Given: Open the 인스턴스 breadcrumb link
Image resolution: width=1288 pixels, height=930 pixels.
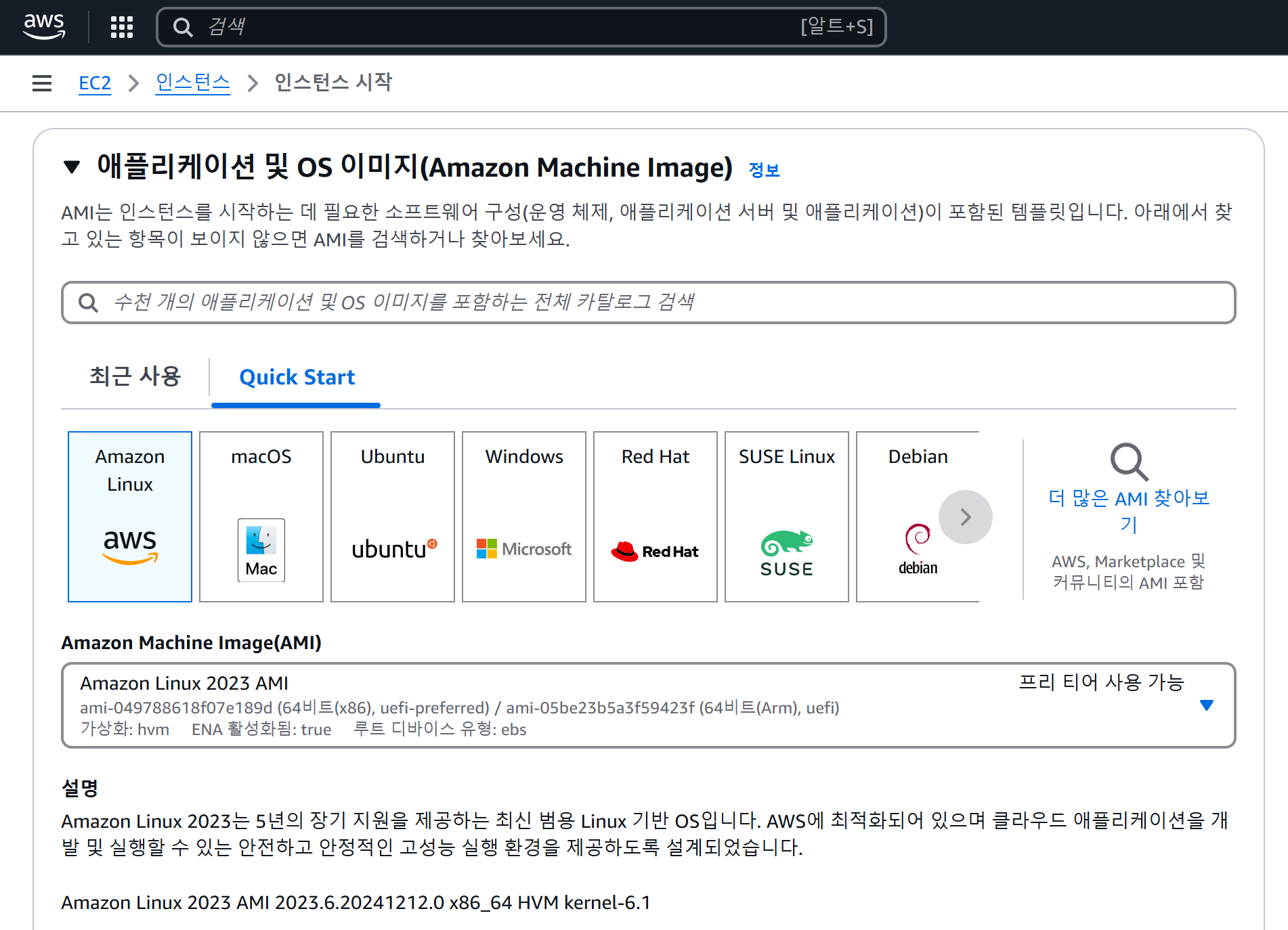Looking at the screenshot, I should 193,83.
